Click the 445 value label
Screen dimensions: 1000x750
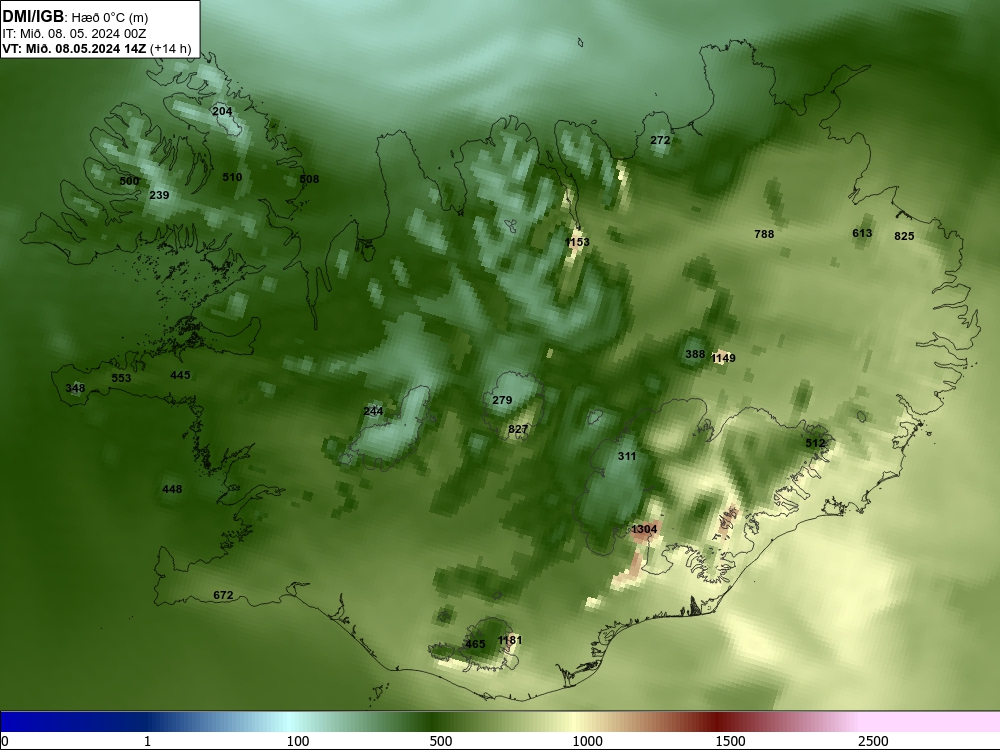(x=180, y=375)
